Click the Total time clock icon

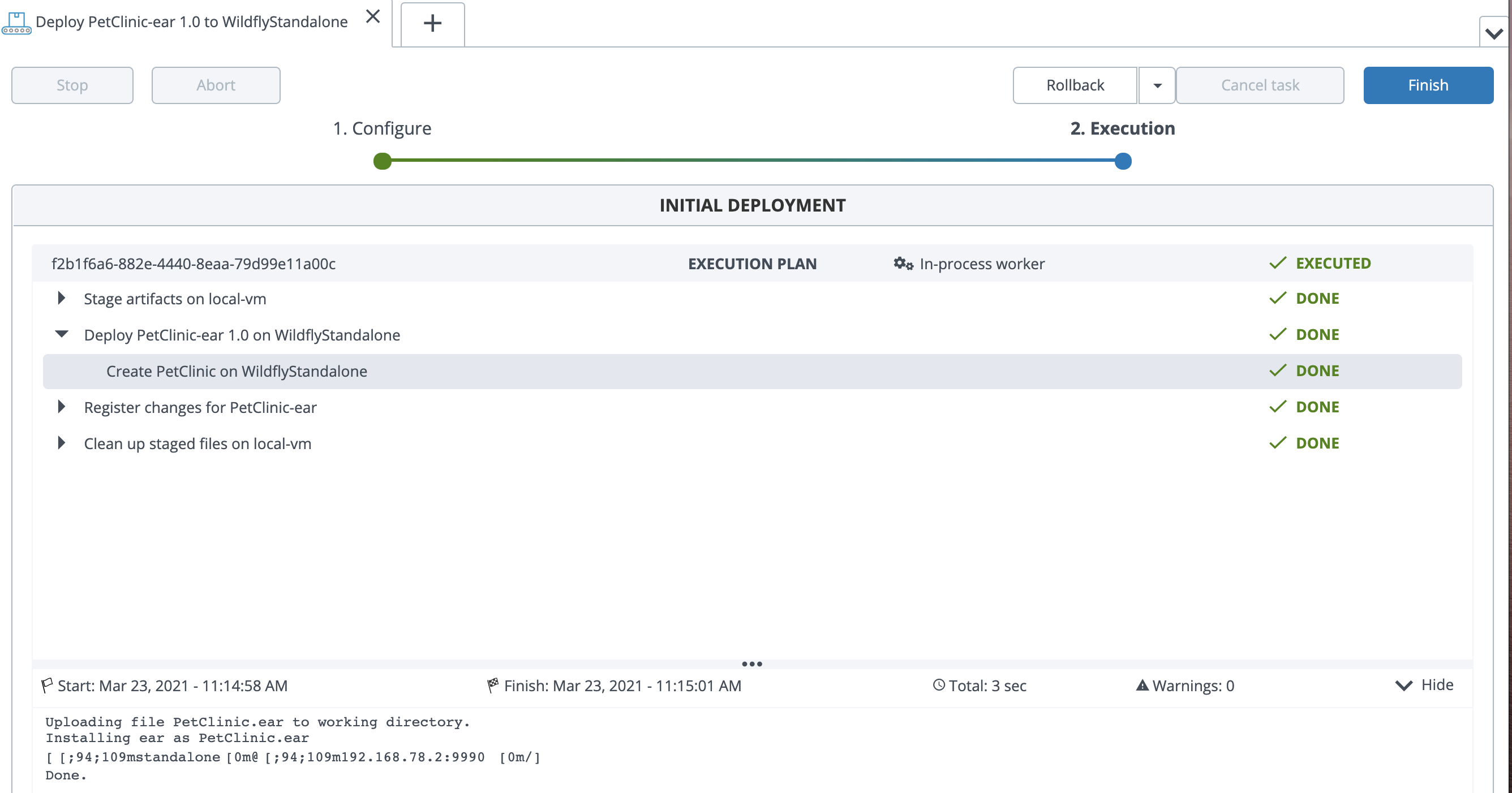[939, 685]
